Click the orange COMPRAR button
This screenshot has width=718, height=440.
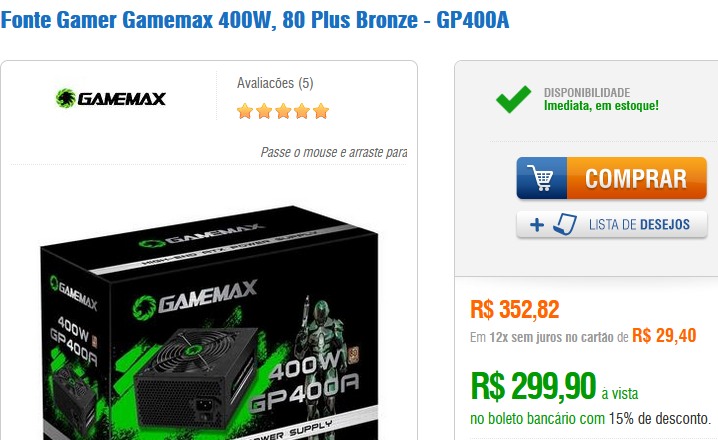(x=612, y=178)
